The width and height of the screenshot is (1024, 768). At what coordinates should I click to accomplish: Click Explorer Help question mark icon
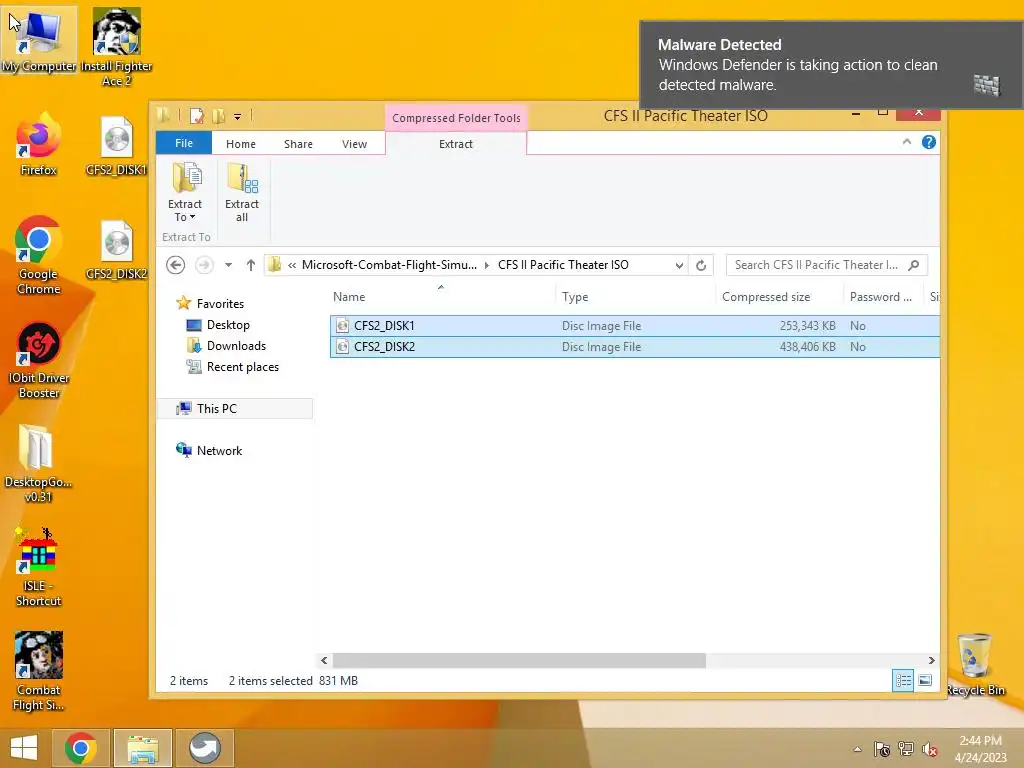929,142
